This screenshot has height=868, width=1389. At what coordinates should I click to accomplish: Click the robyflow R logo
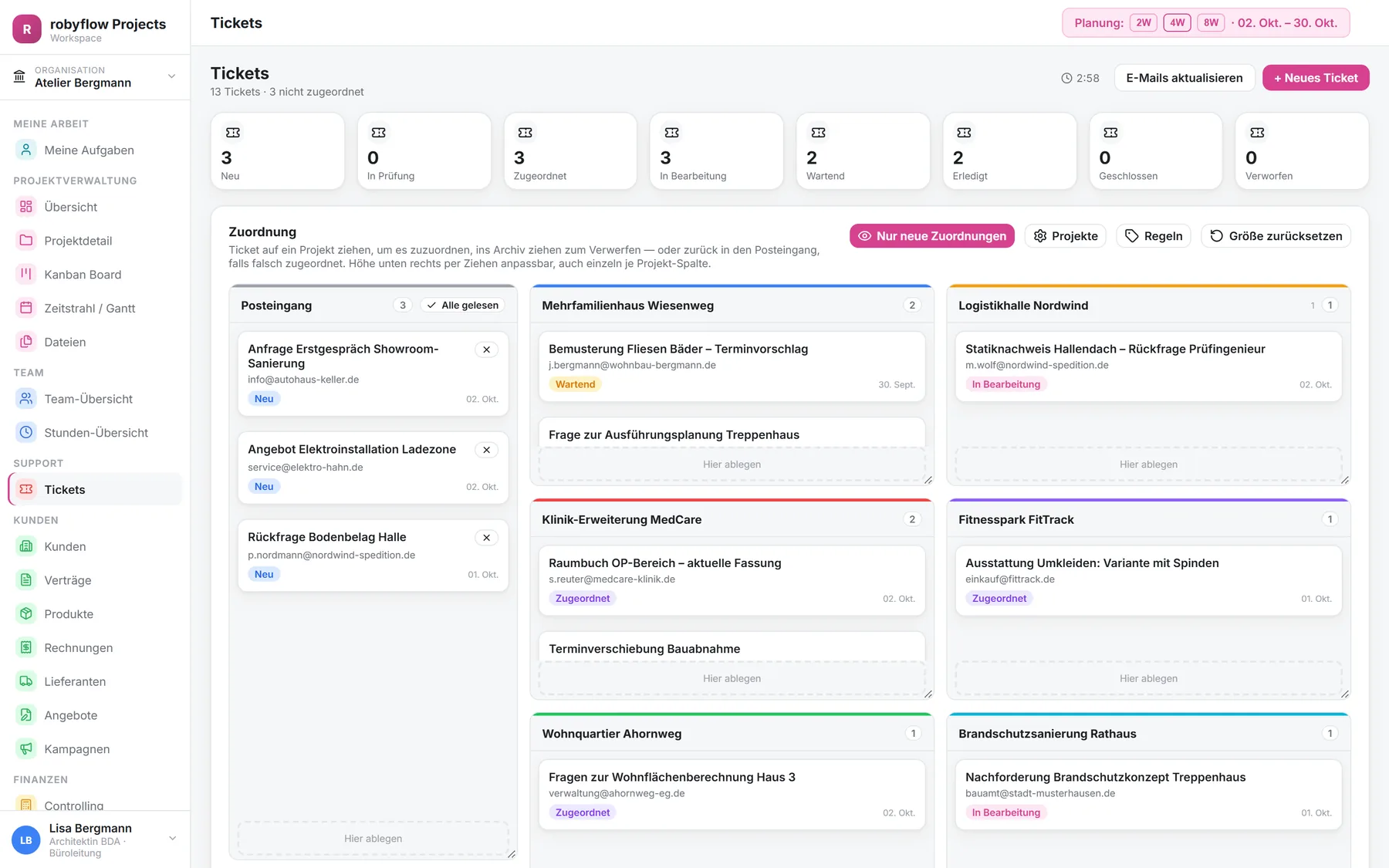coord(27,29)
